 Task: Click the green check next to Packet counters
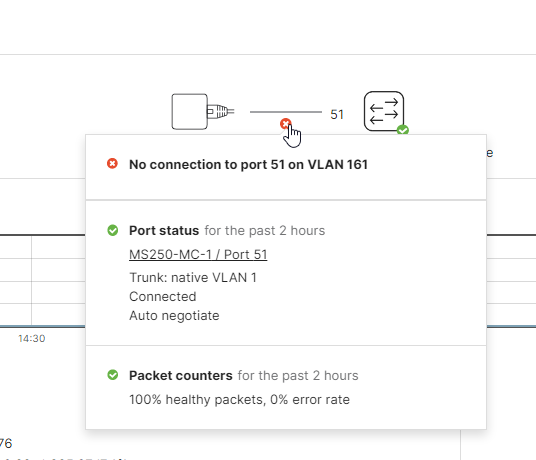[x=112, y=375]
